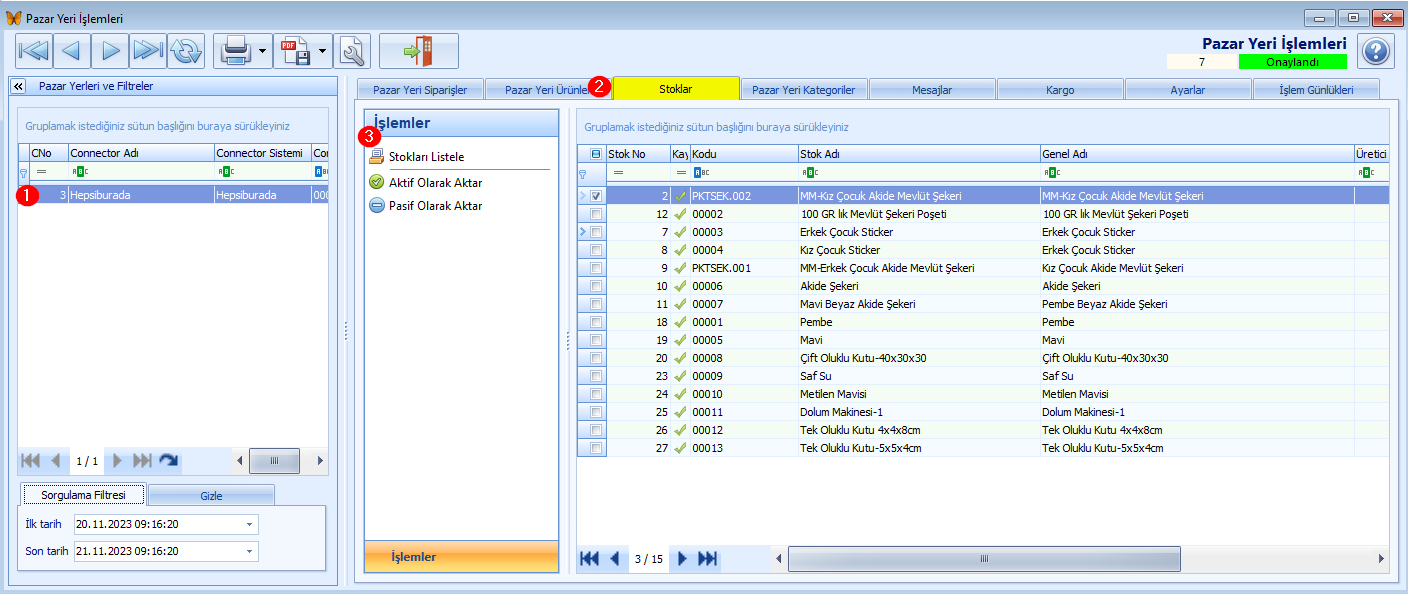Click the printer icon in toolbar
Screen dimensions: 1408x594
pos(236,50)
